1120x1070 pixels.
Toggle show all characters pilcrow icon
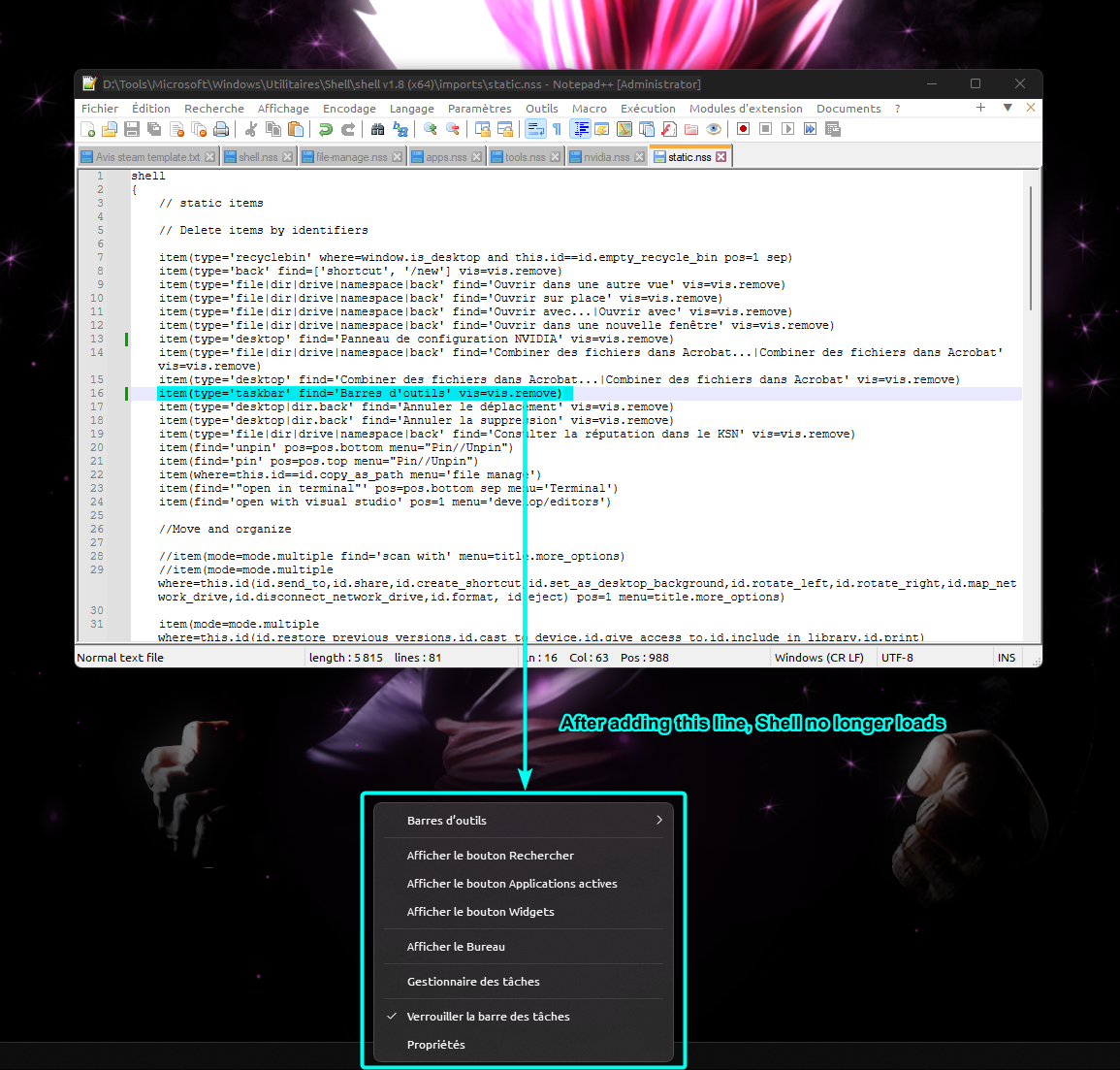(558, 129)
